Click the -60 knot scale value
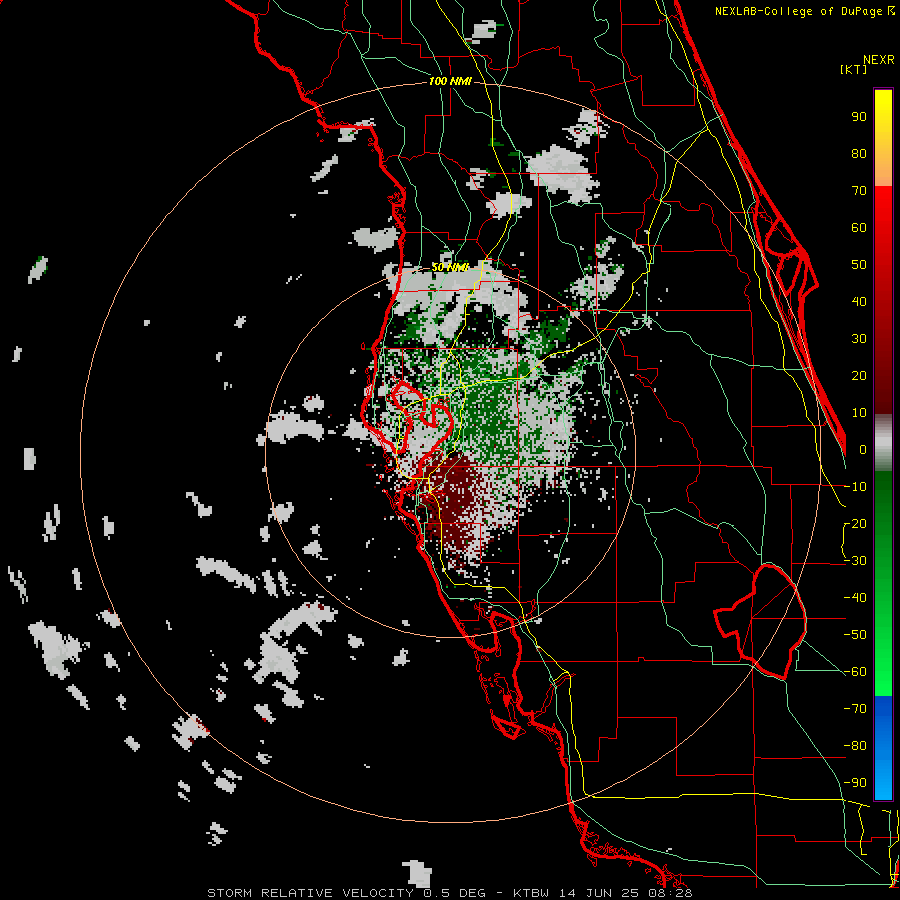 coord(855,672)
